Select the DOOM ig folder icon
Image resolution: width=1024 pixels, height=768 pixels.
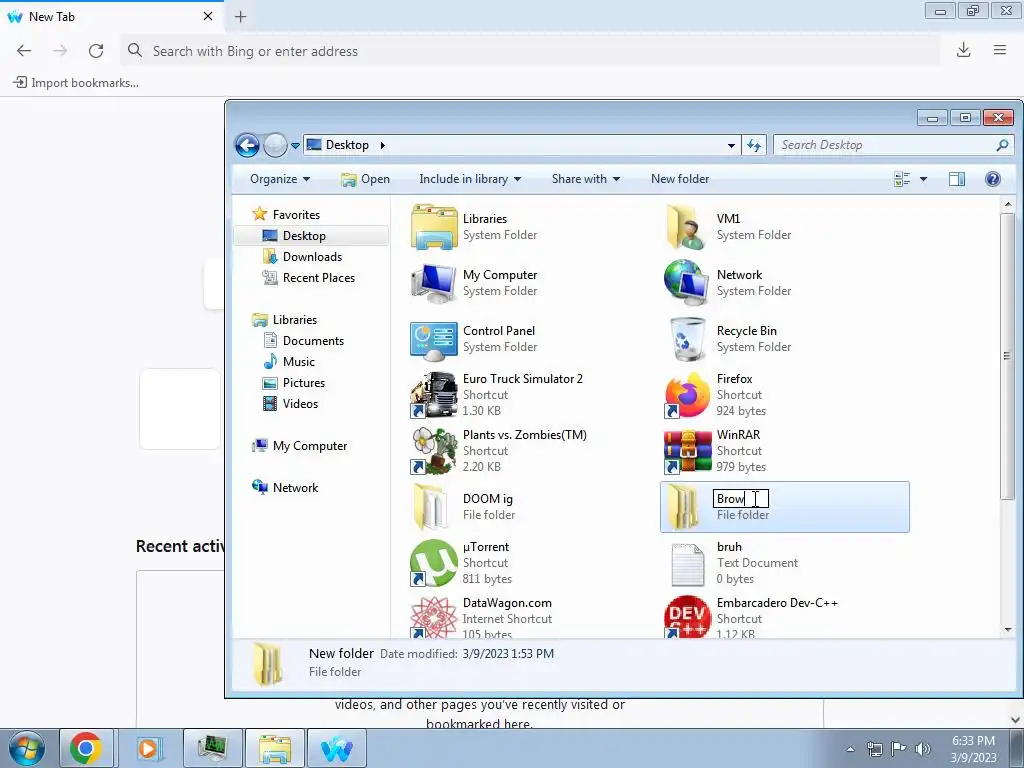click(431, 507)
